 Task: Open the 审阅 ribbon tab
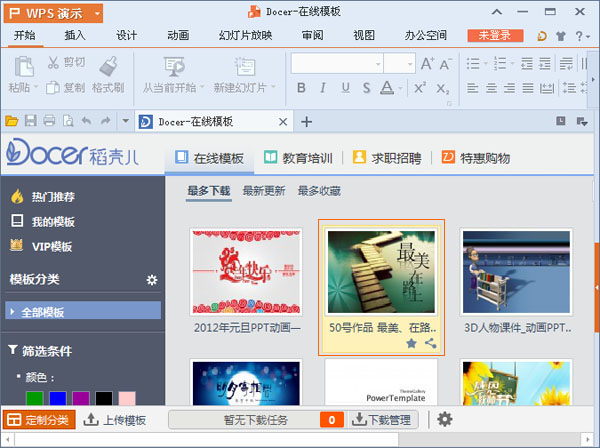tap(312, 36)
